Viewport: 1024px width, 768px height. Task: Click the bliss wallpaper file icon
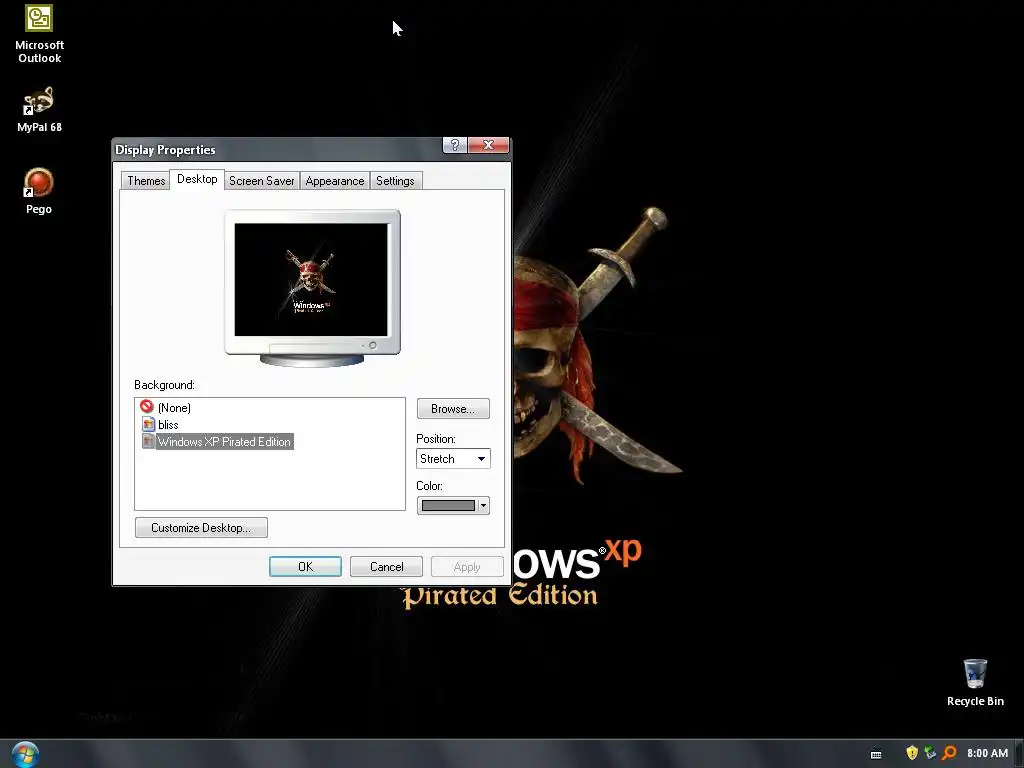tap(148, 424)
